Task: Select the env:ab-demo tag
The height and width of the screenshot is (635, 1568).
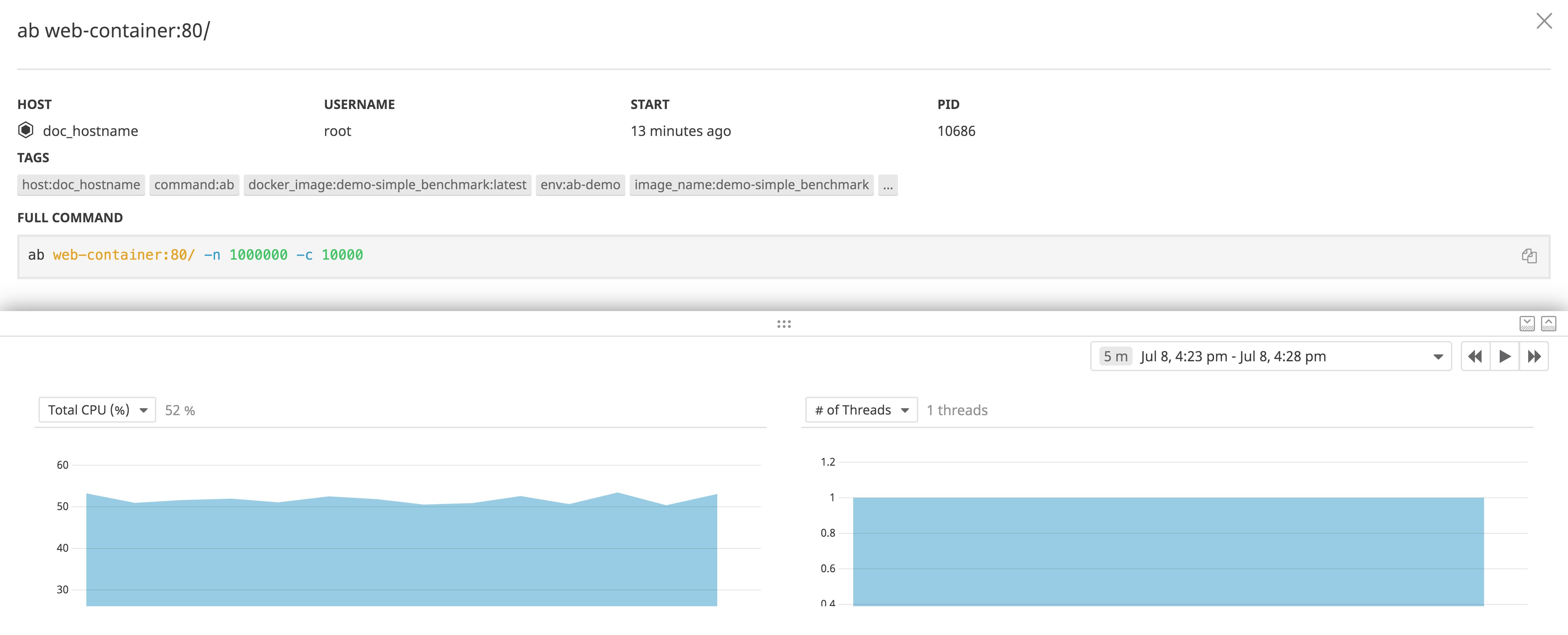Action: tap(580, 185)
